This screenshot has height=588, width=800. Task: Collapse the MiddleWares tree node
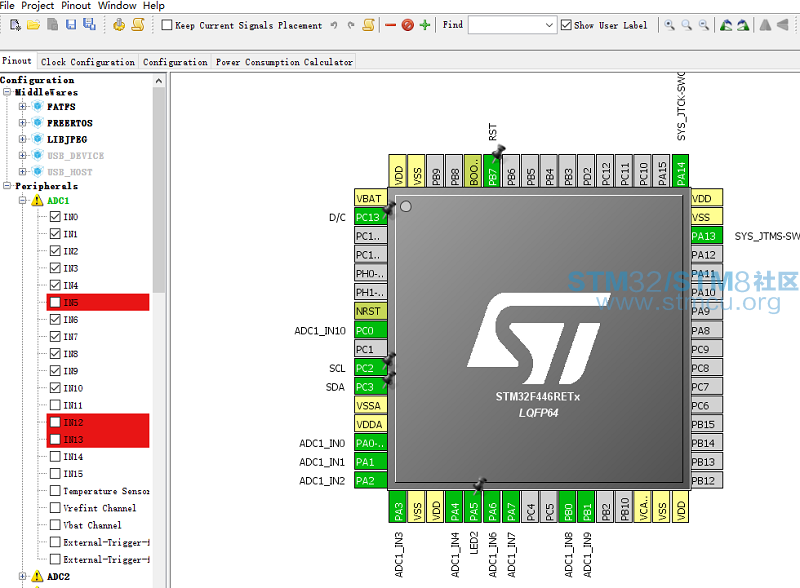coord(7,92)
